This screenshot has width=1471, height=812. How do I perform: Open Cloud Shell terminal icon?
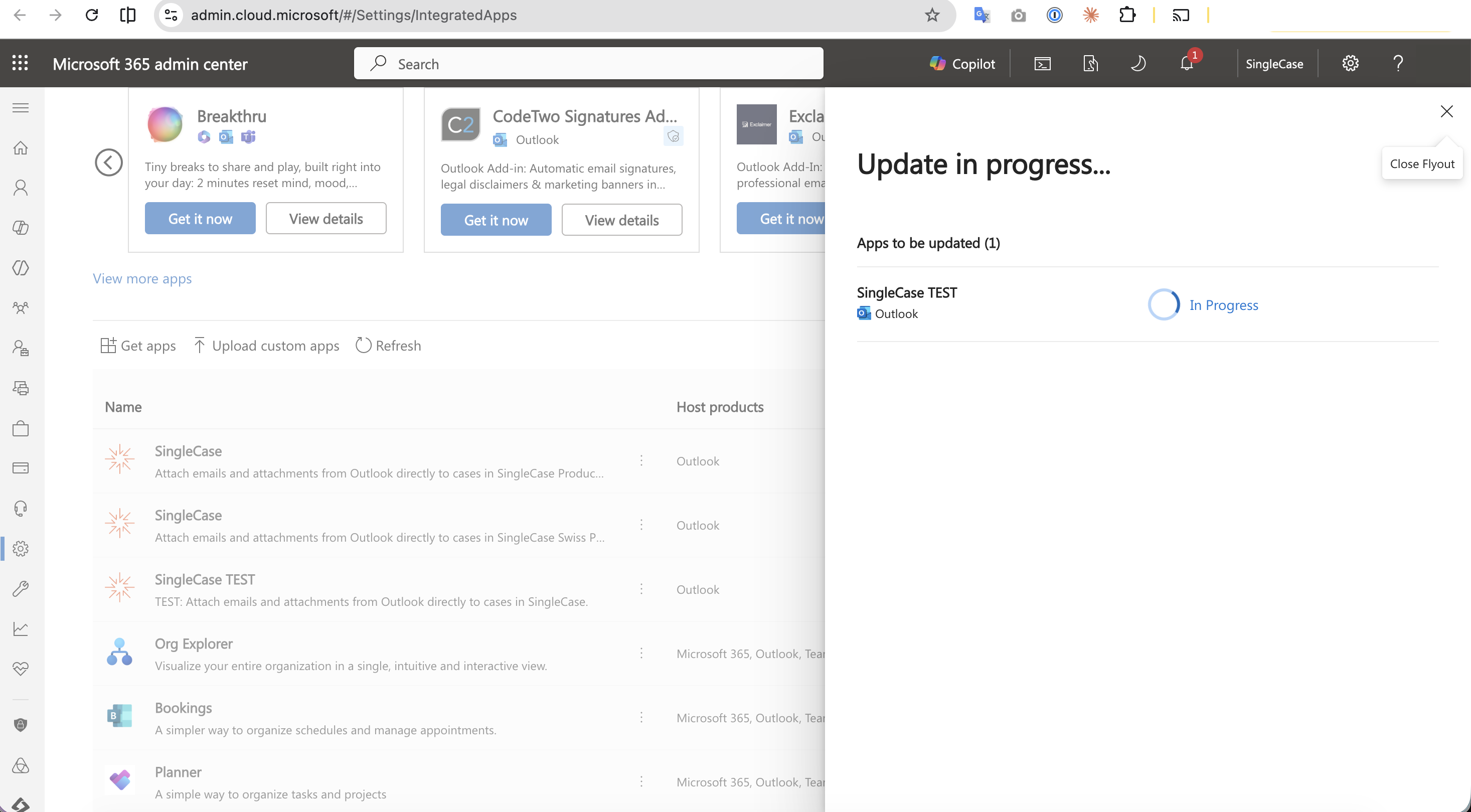(1042, 63)
